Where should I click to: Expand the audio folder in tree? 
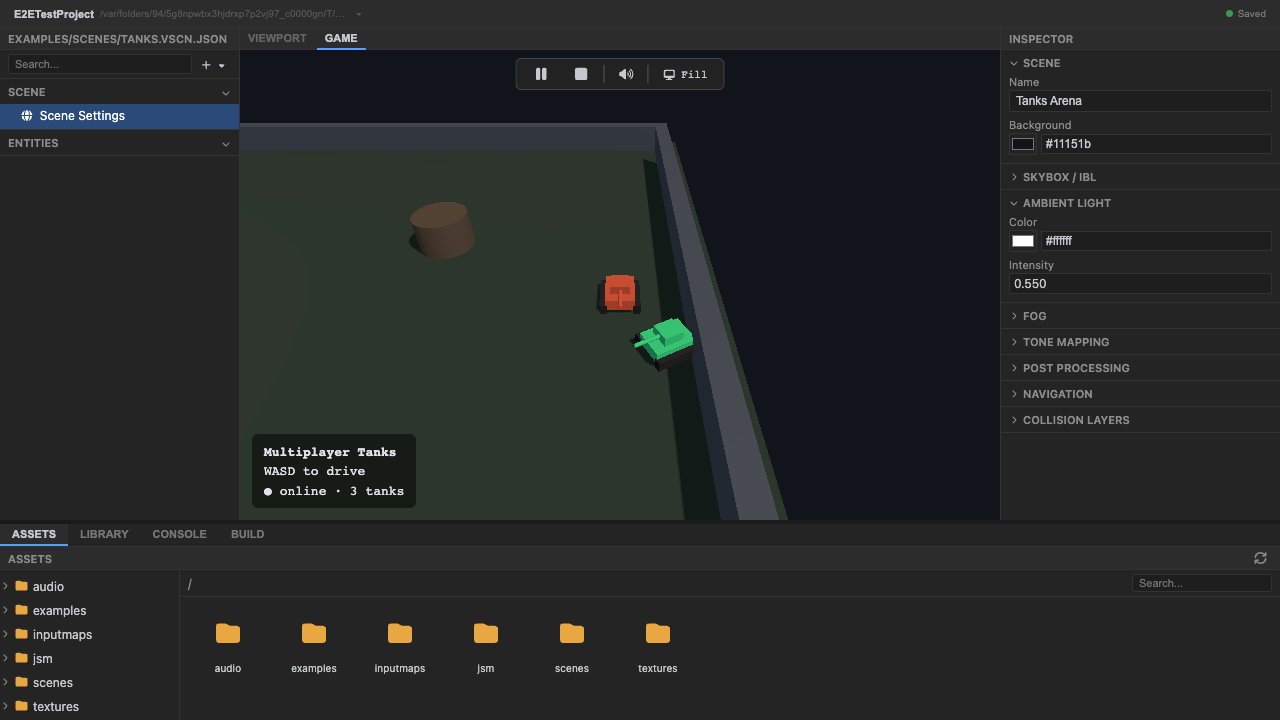[x=6, y=586]
